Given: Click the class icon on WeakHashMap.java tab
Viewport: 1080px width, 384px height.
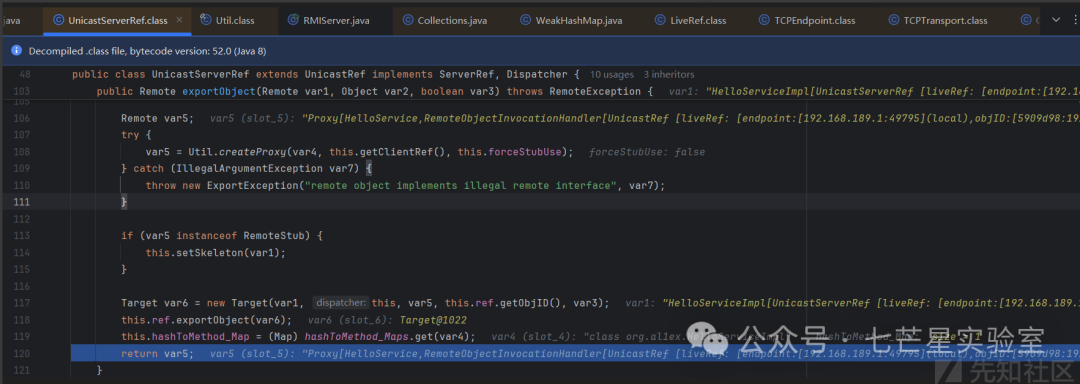Looking at the screenshot, I should coord(526,21).
